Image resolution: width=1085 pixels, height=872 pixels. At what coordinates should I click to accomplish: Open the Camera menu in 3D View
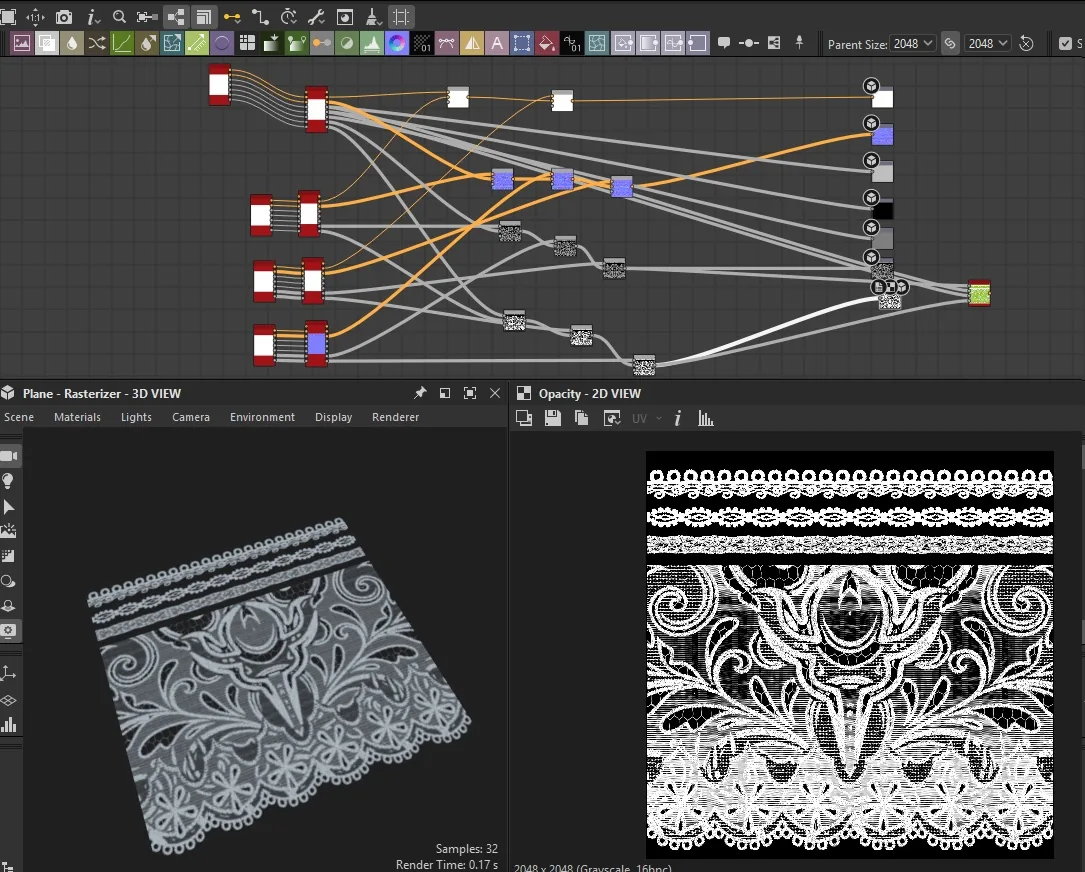coord(191,417)
